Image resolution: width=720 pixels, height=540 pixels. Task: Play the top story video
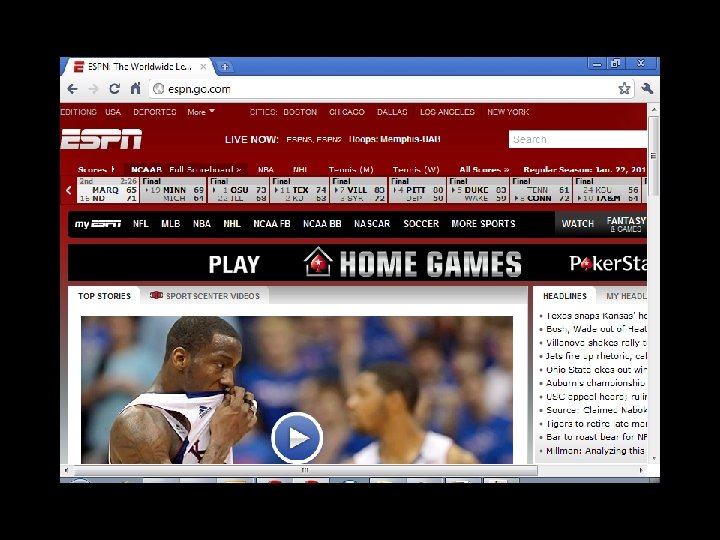pos(297,438)
